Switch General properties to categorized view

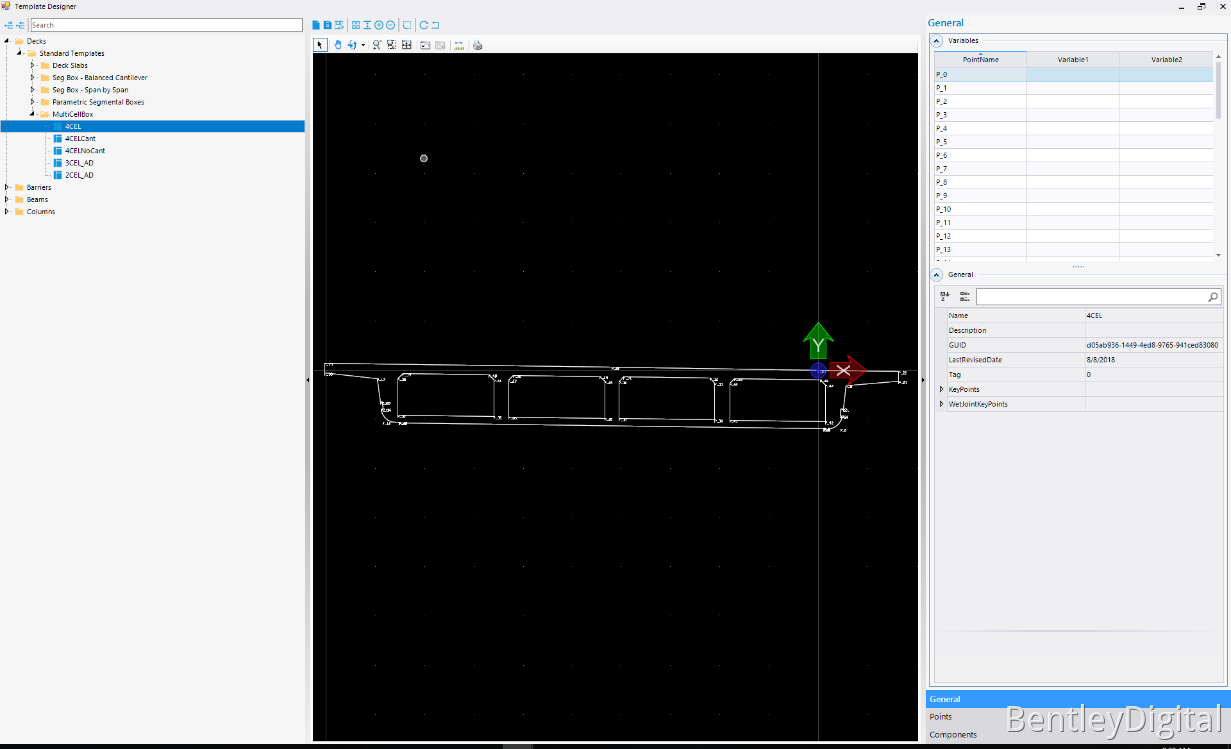pyautogui.click(x=964, y=297)
